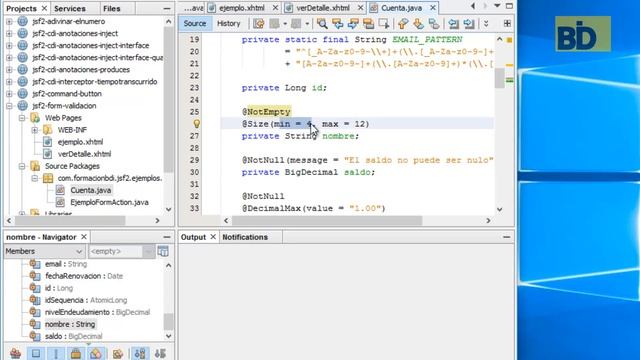
Task: Click the split editor icon
Action: point(507,24)
